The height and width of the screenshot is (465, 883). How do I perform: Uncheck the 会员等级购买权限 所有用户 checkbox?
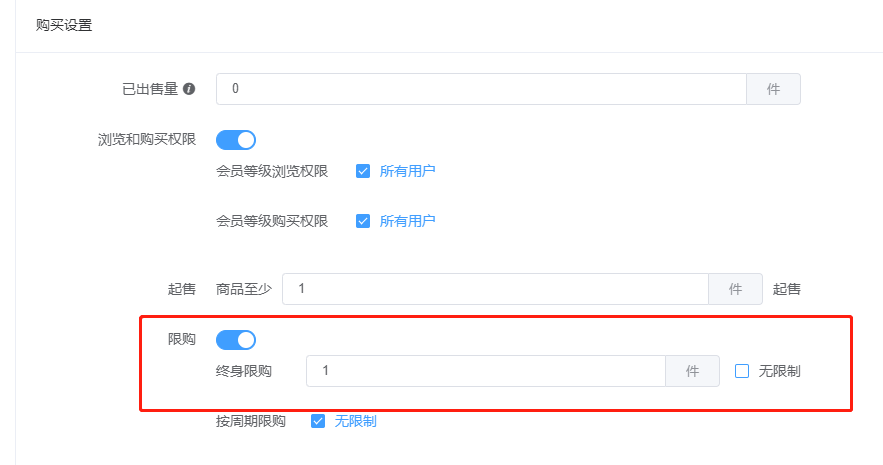click(x=363, y=221)
